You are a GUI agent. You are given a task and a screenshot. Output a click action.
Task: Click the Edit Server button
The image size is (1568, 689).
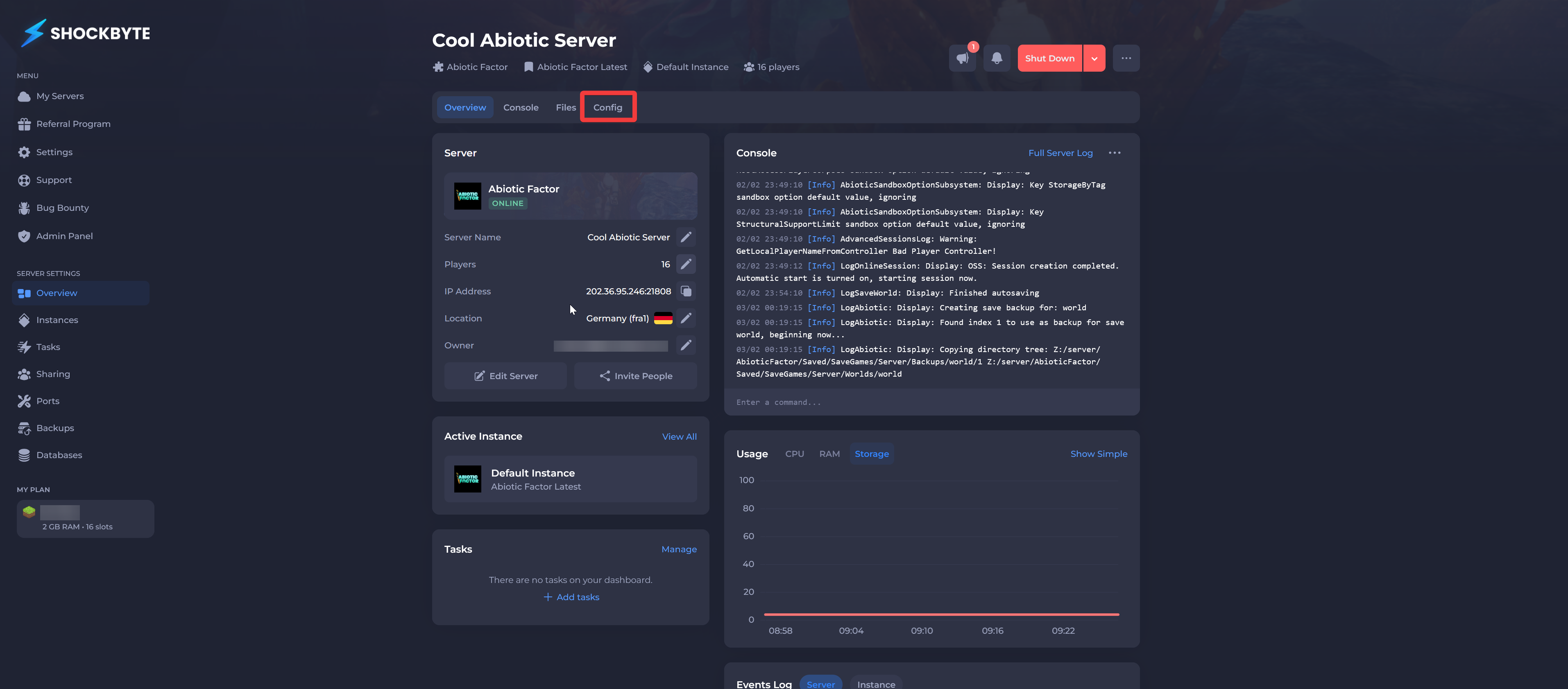click(505, 376)
